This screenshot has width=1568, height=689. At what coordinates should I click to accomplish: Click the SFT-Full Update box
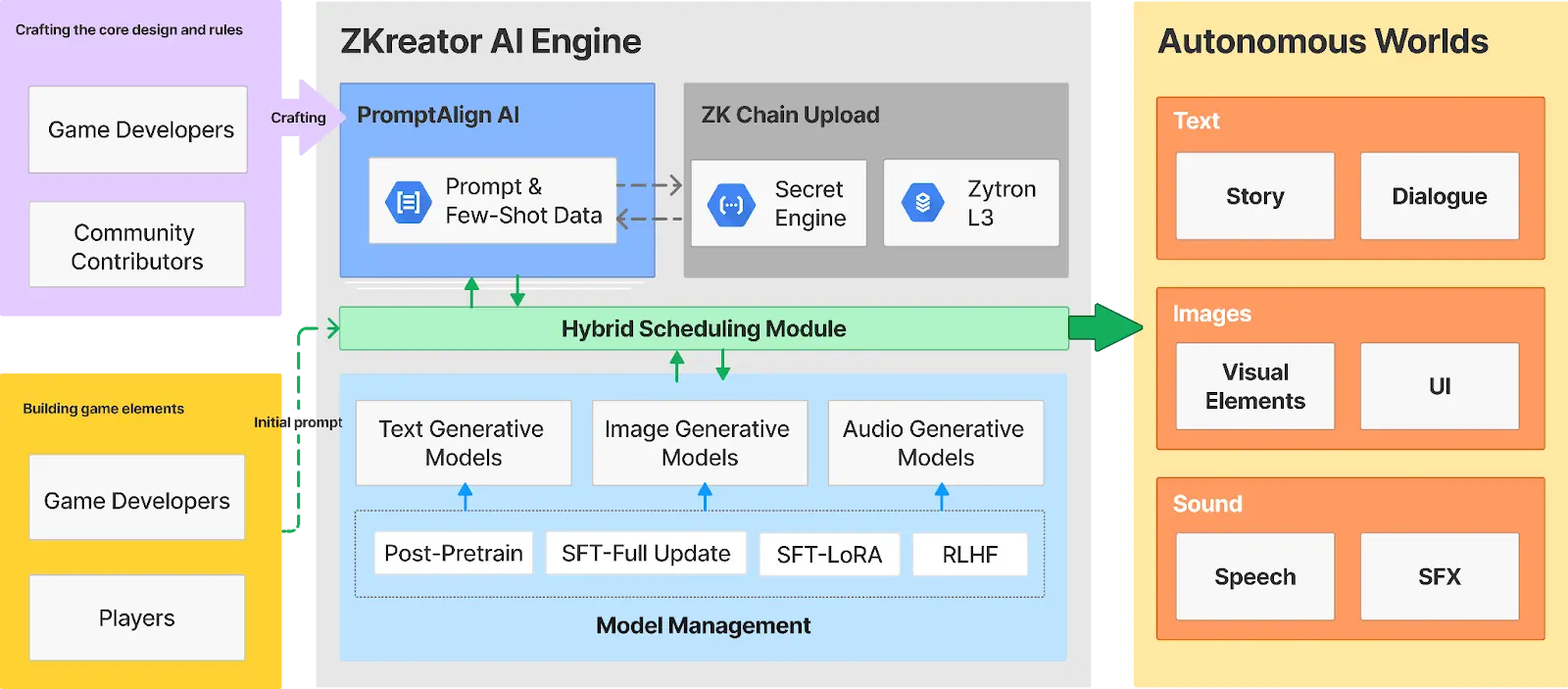[645, 553]
